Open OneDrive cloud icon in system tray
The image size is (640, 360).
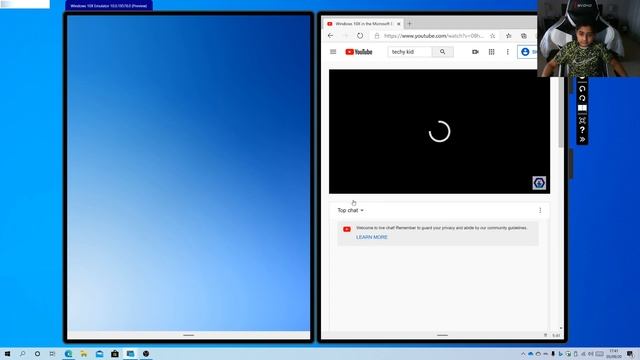coord(531,354)
